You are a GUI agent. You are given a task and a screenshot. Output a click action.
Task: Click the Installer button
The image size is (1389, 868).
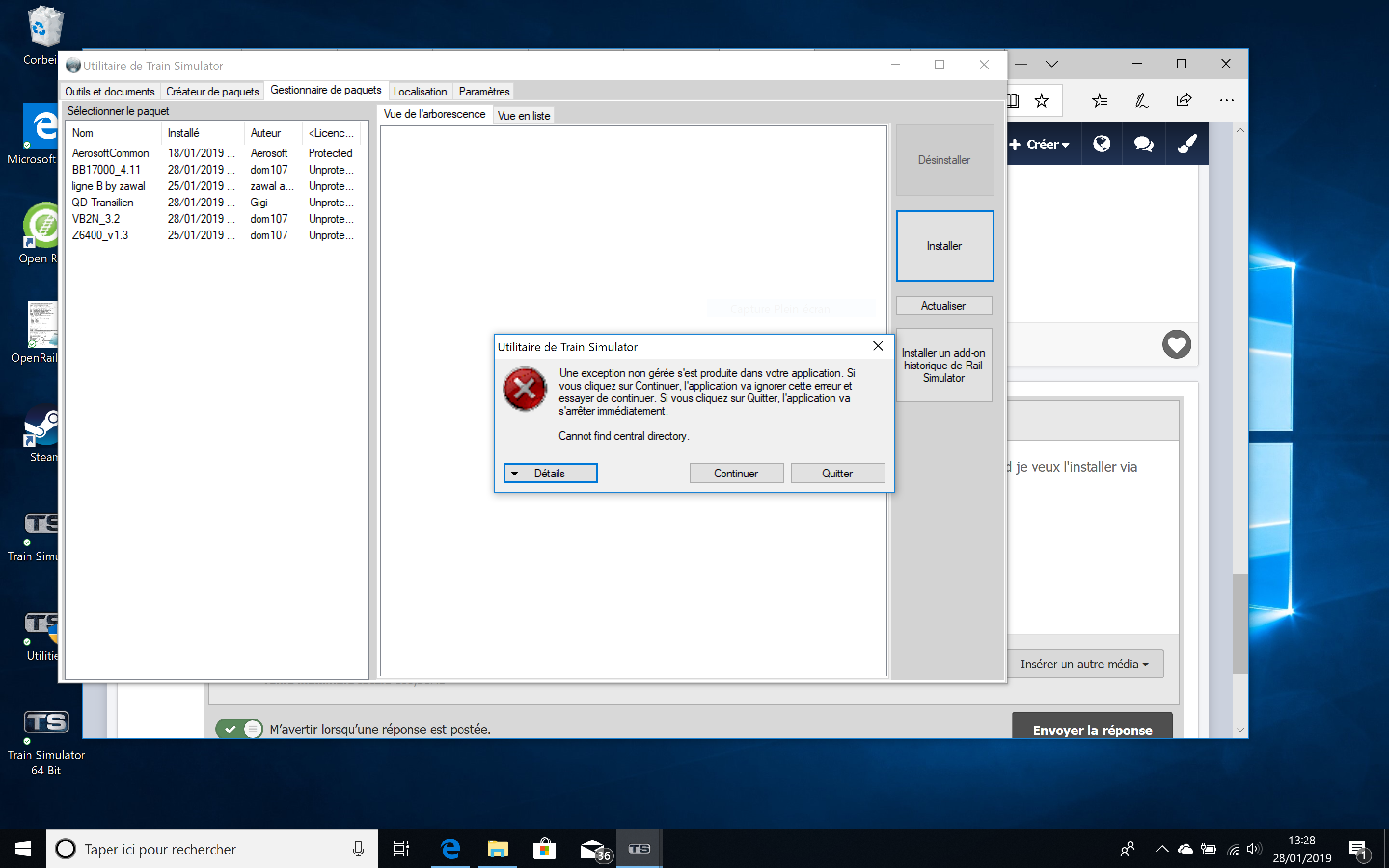pos(945,246)
